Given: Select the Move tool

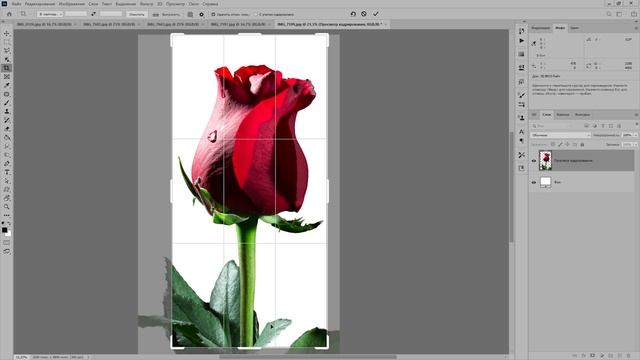Looking at the screenshot, I should (x=7, y=33).
